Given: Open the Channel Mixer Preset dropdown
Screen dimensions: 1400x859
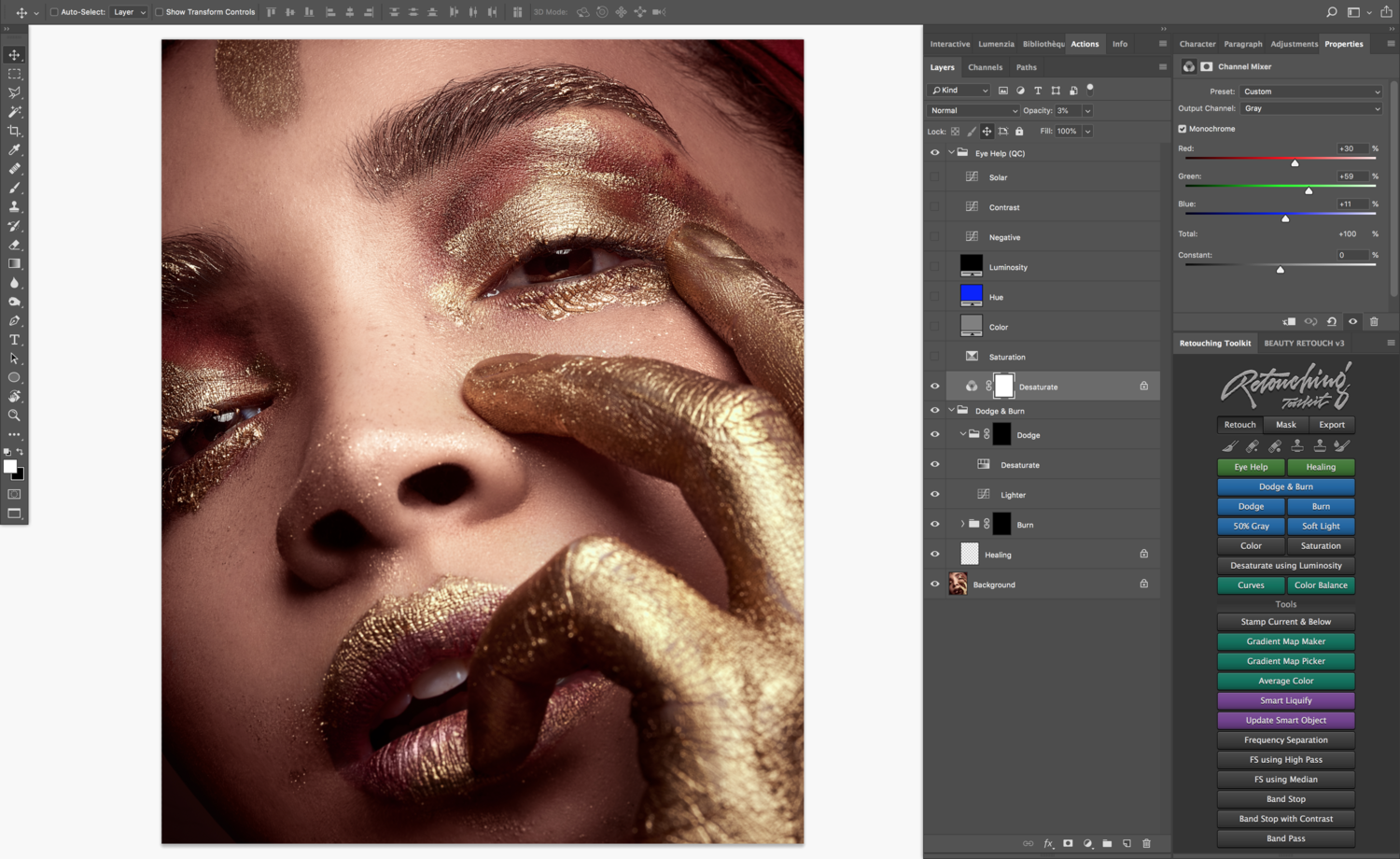Looking at the screenshot, I should 1310,92.
